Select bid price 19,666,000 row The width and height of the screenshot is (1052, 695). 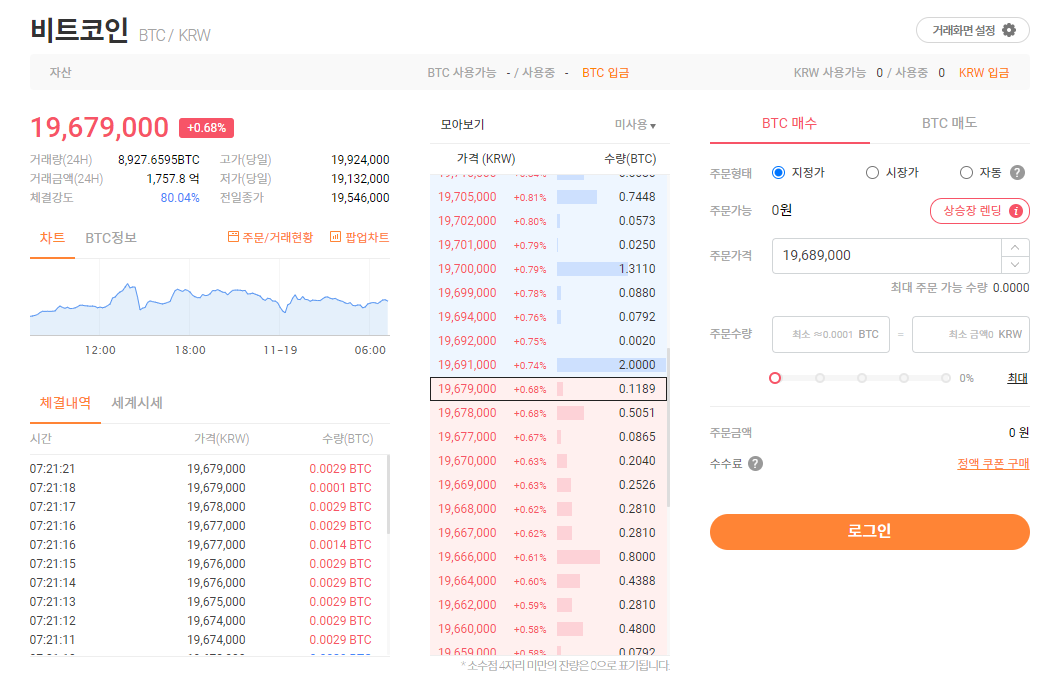click(x=548, y=557)
